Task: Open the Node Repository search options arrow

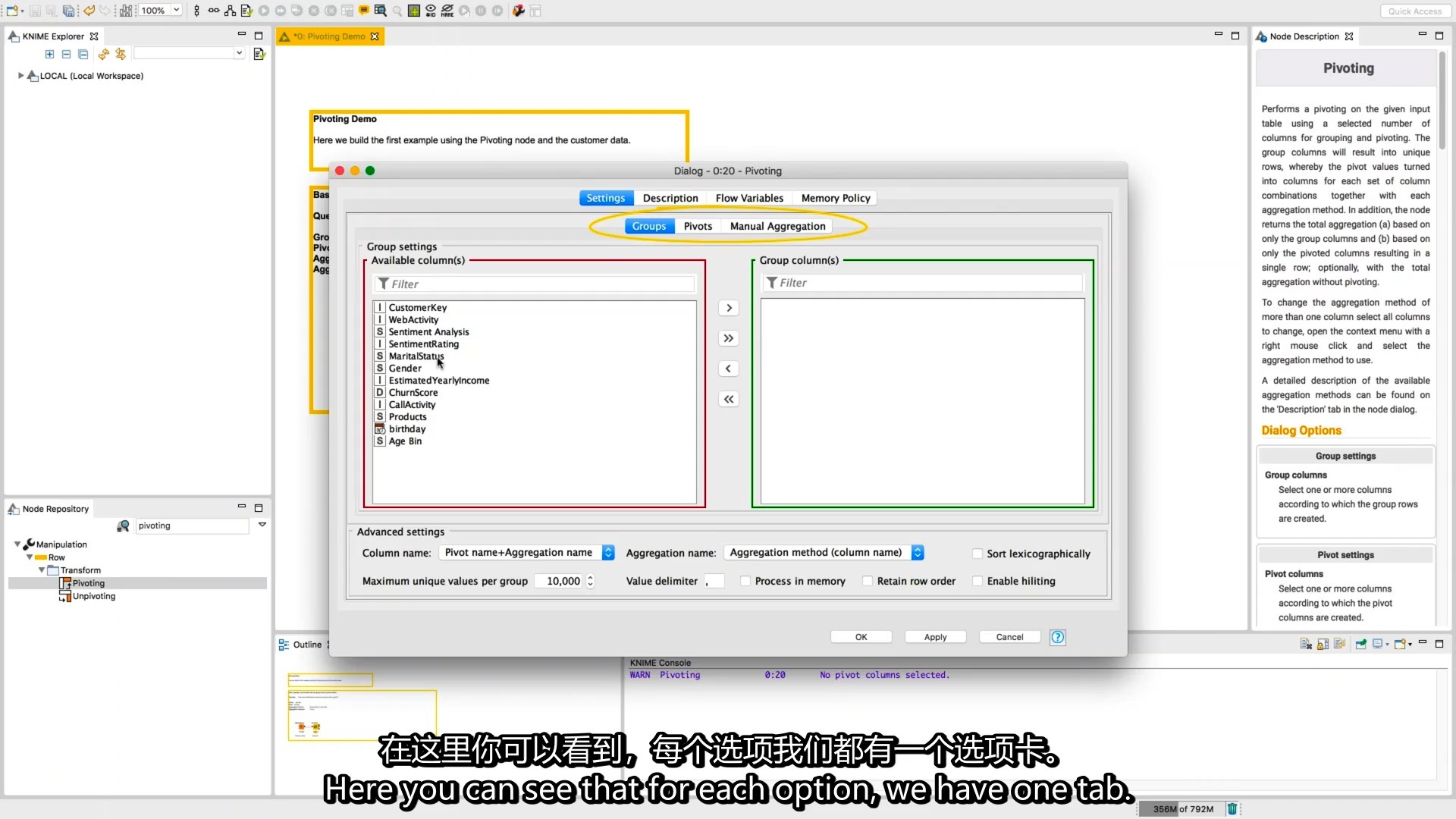Action: (x=262, y=525)
